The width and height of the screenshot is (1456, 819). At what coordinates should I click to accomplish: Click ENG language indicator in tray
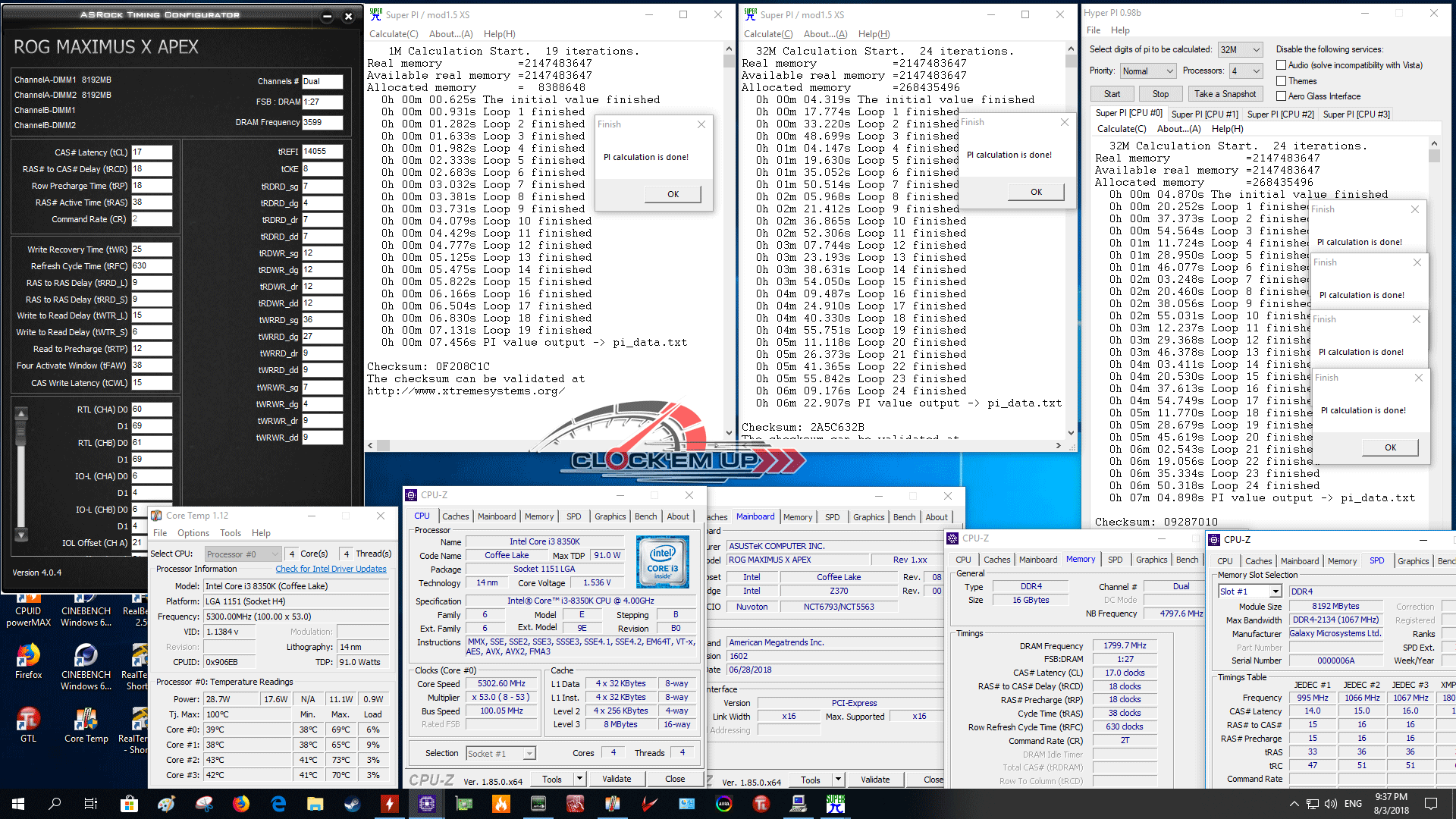(1353, 804)
